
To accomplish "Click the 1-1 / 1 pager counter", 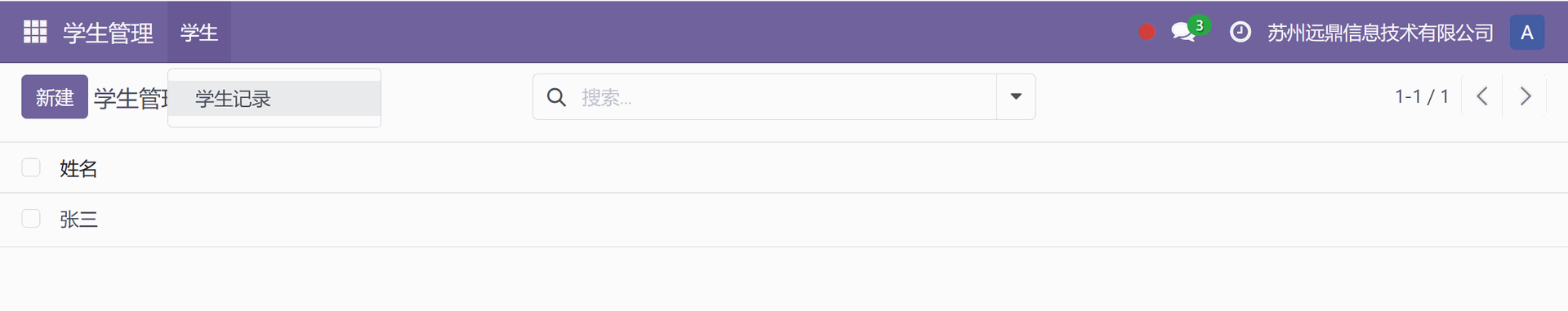I will click(1422, 96).
